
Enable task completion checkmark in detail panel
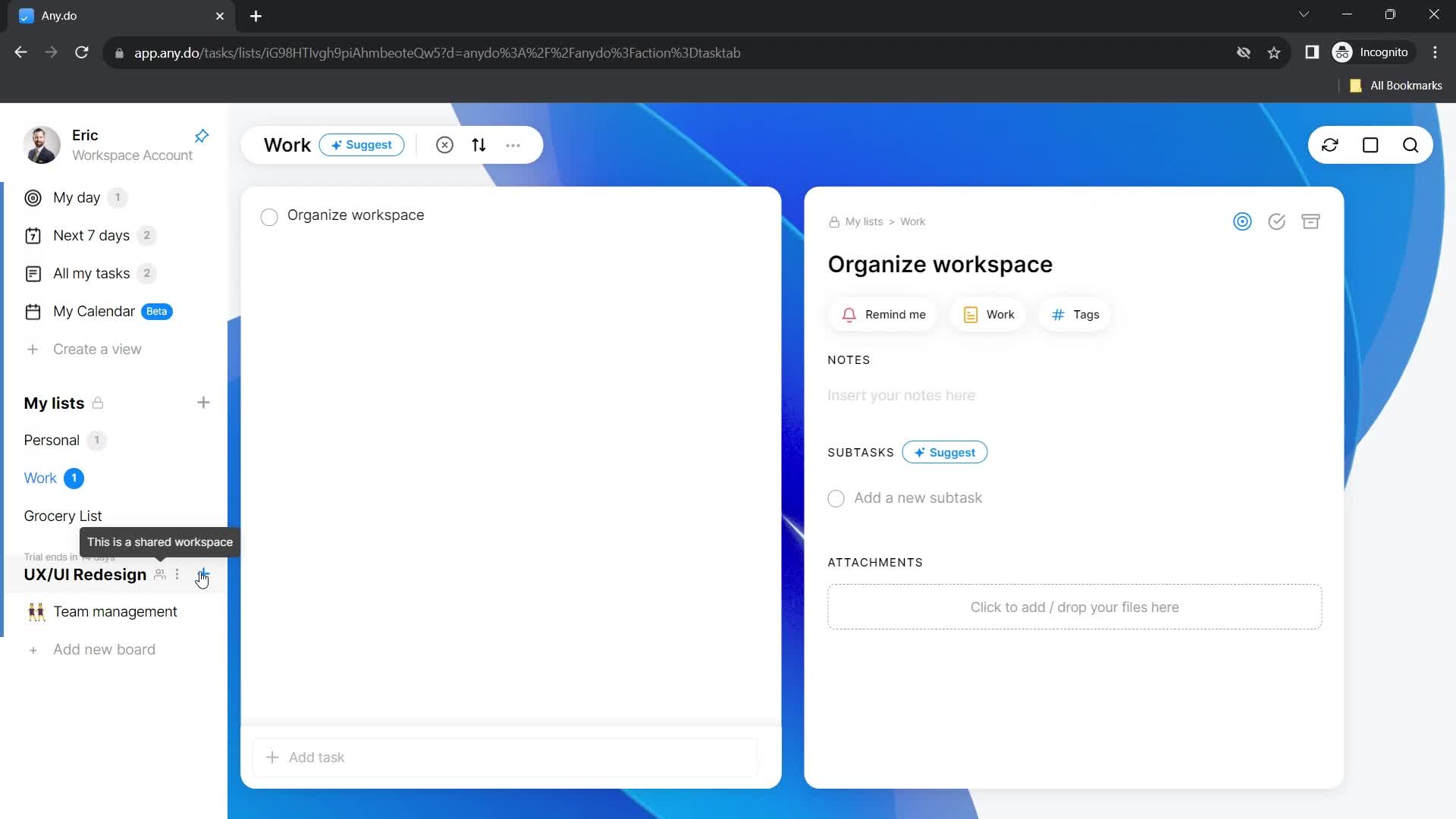click(1278, 221)
